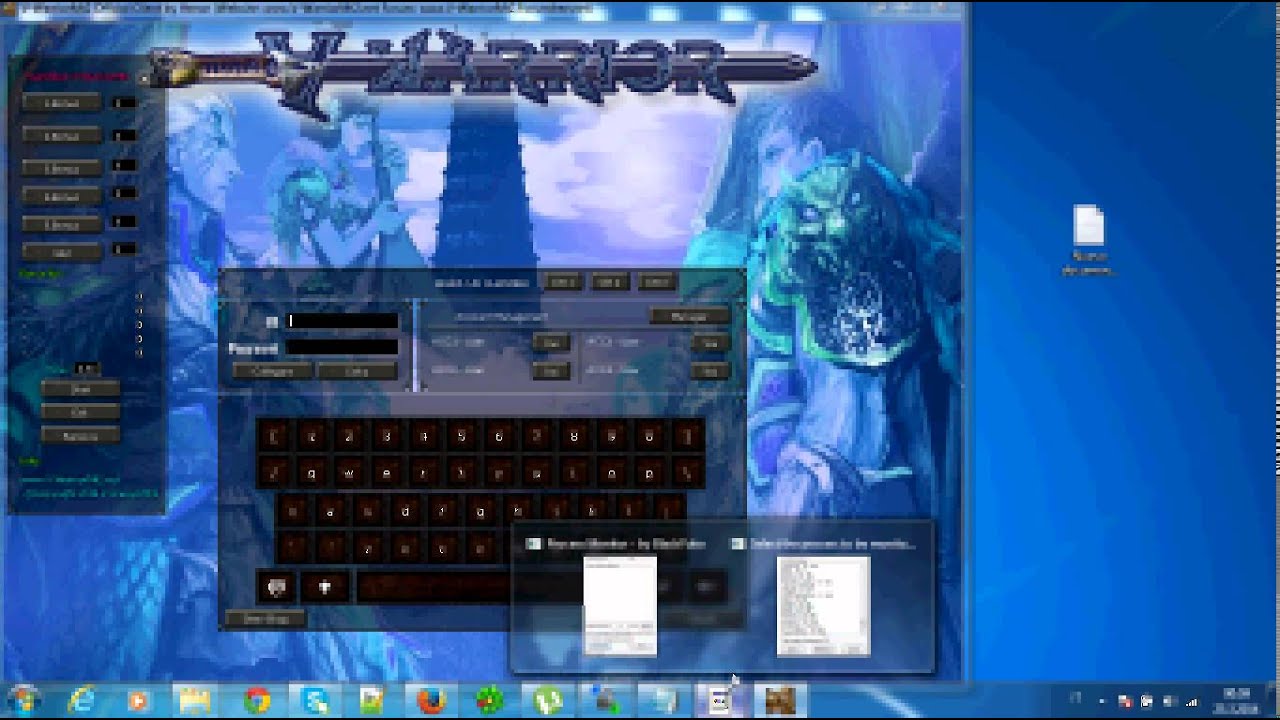The image size is (1280, 720).
Task: Open Skype from the taskbar
Action: tap(314, 700)
